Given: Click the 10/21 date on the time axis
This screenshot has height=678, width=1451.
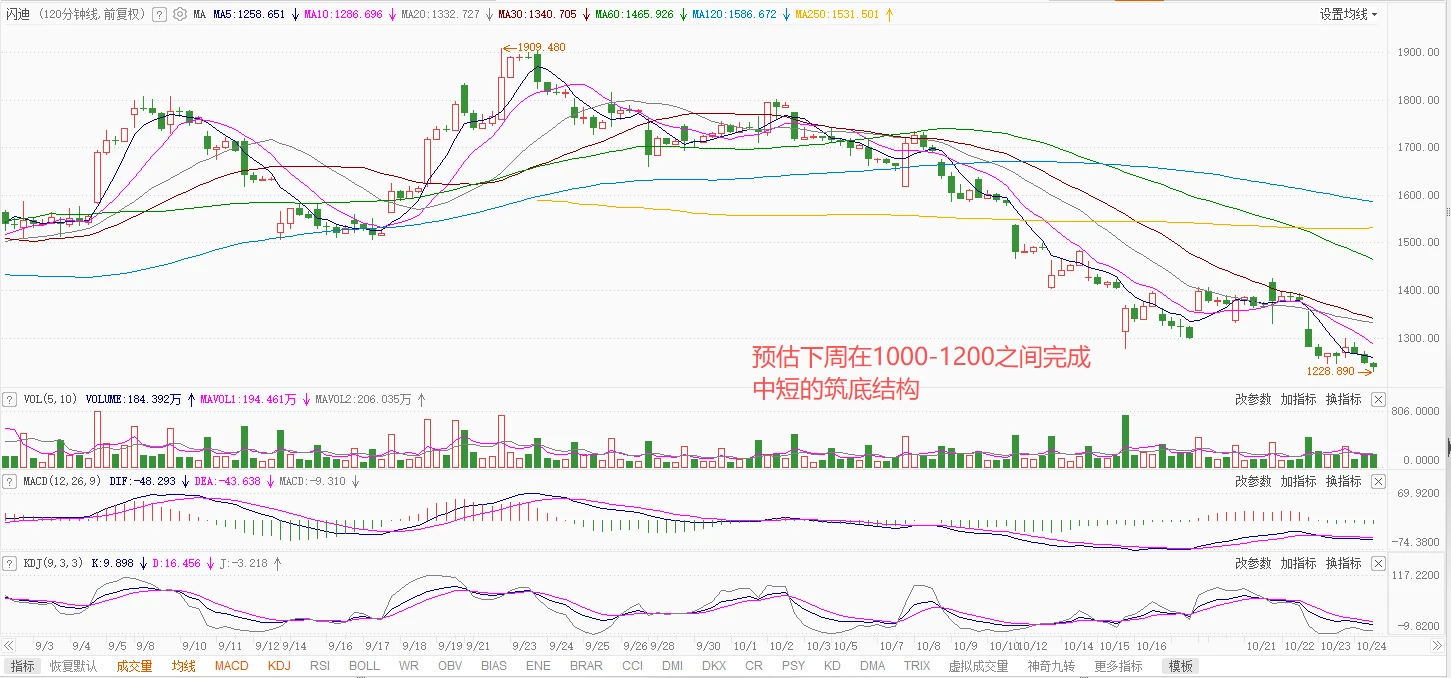Looking at the screenshot, I should (1259, 646).
